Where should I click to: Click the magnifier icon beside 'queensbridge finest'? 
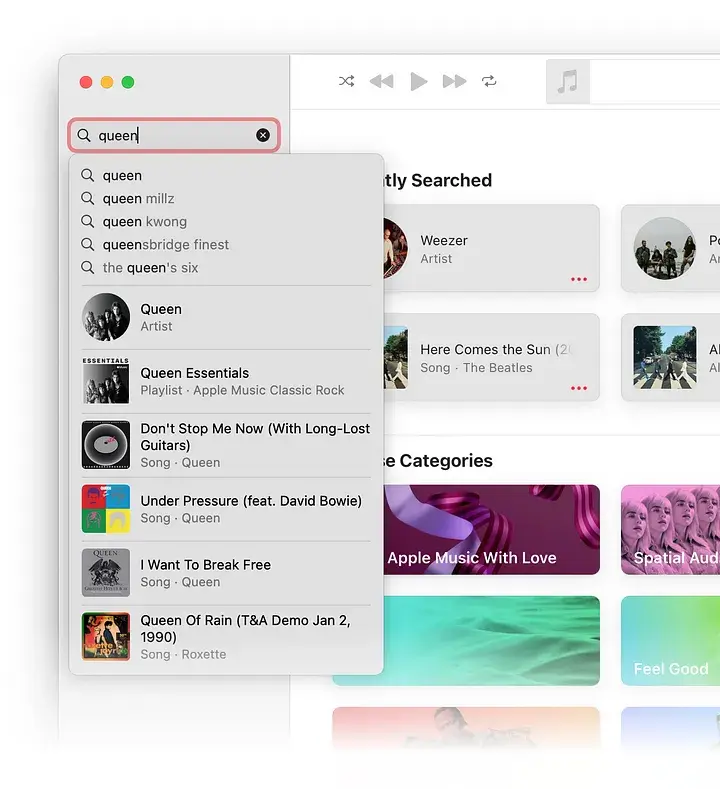[88, 245]
